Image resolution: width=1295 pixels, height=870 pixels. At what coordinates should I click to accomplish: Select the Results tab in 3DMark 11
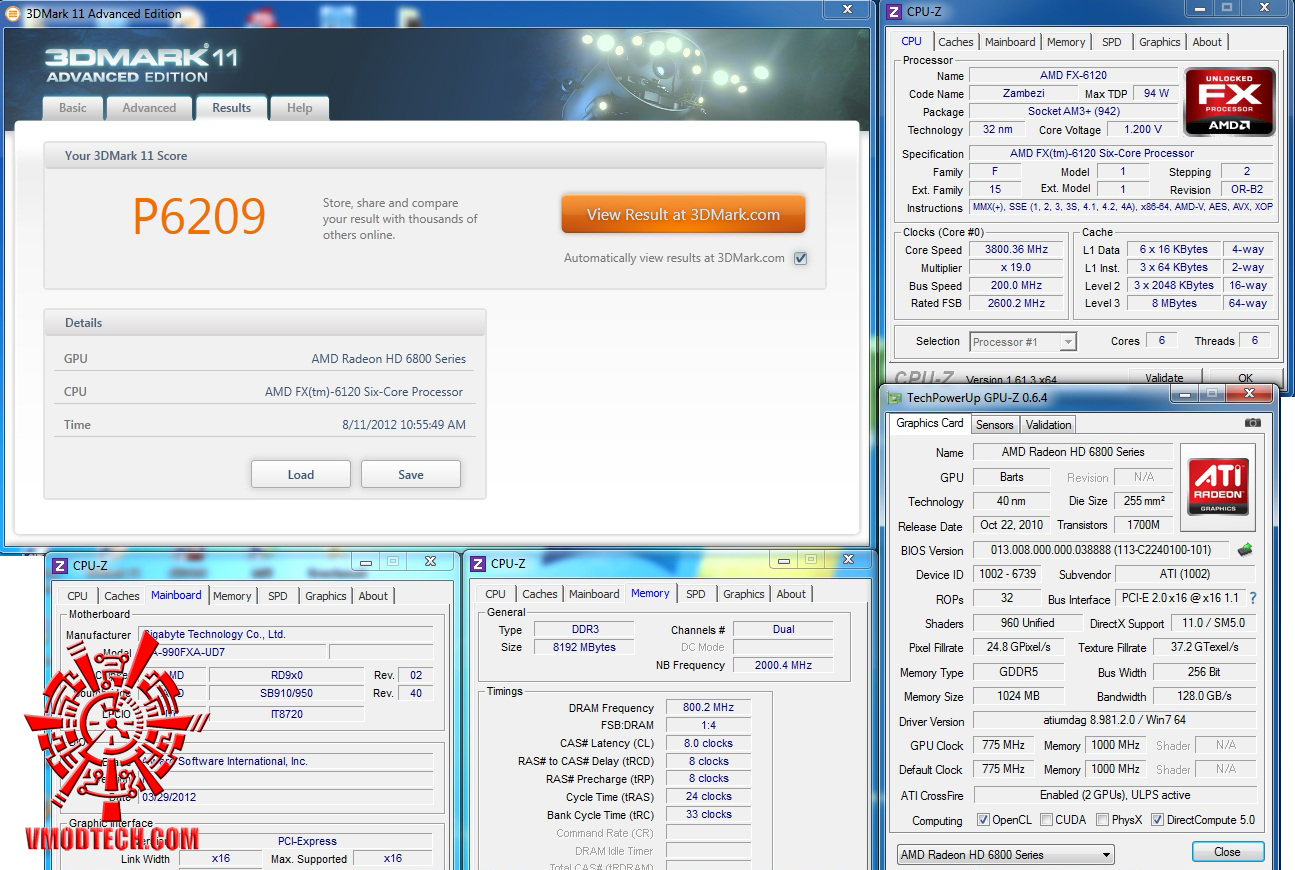click(x=231, y=108)
